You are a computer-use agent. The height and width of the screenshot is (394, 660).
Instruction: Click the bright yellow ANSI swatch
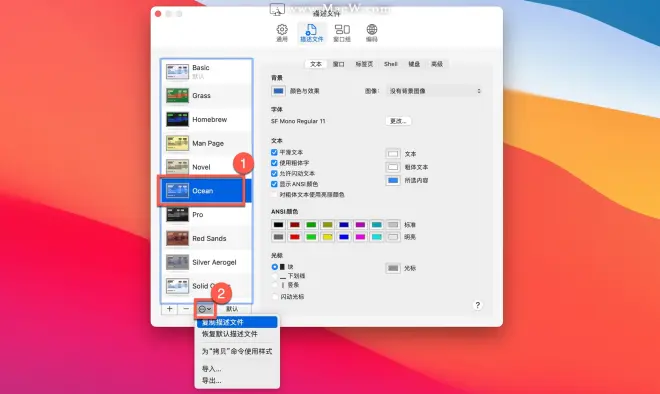coord(327,237)
